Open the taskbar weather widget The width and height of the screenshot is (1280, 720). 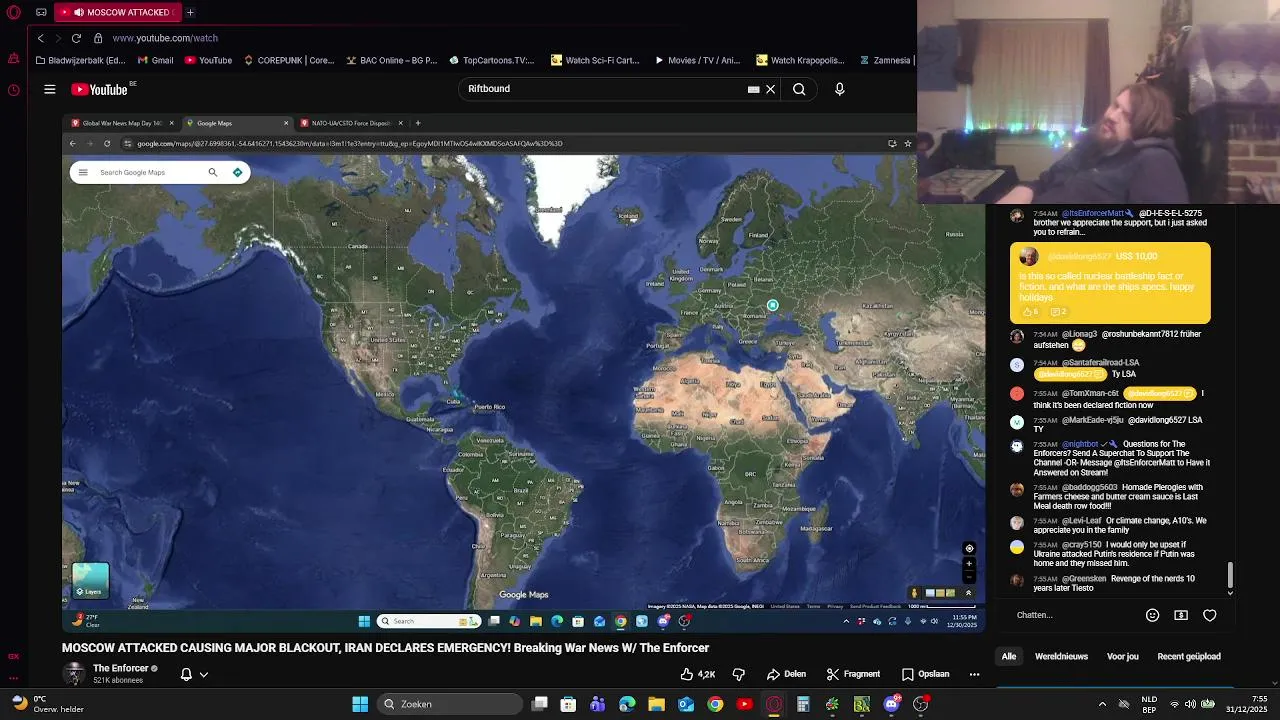(x=47, y=704)
